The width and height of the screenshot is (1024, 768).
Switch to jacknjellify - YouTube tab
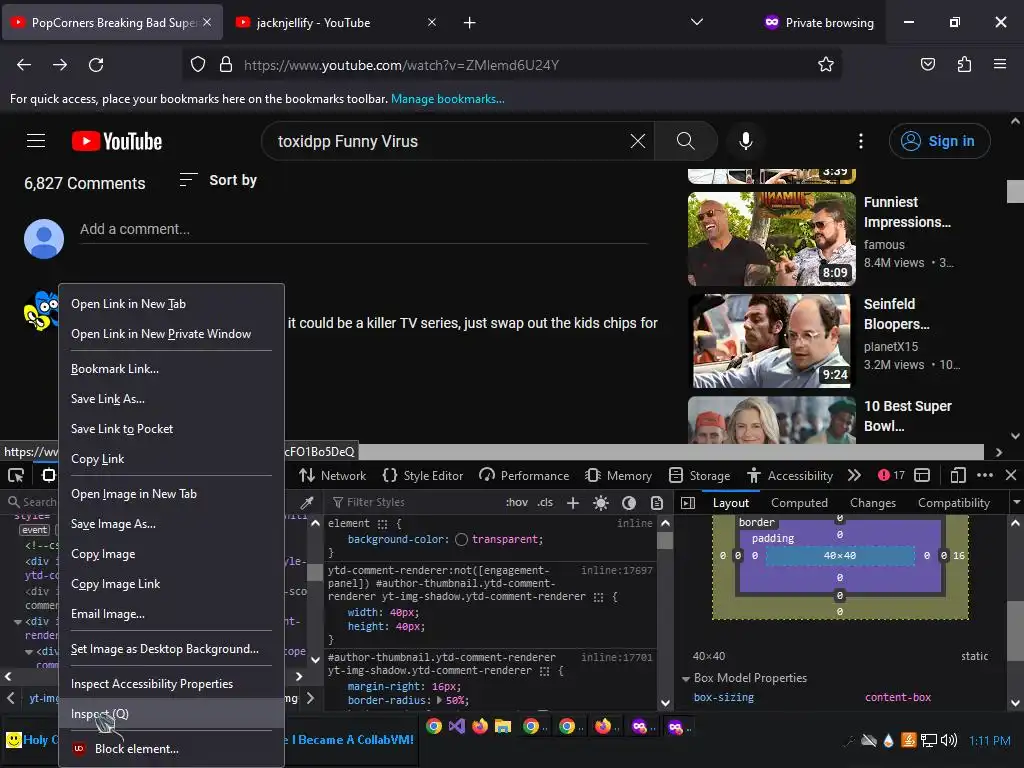coord(336,22)
